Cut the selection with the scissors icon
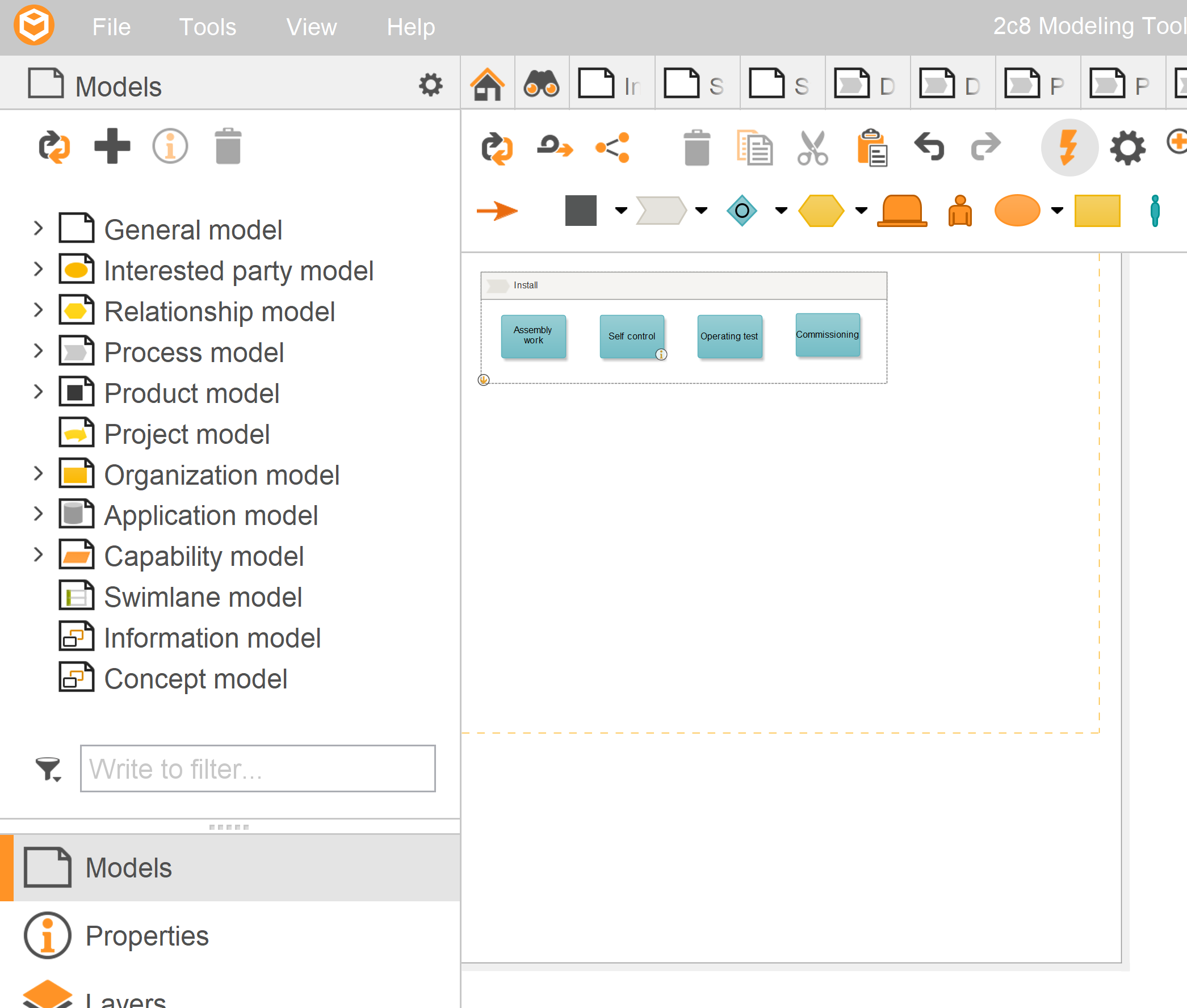 813,148
